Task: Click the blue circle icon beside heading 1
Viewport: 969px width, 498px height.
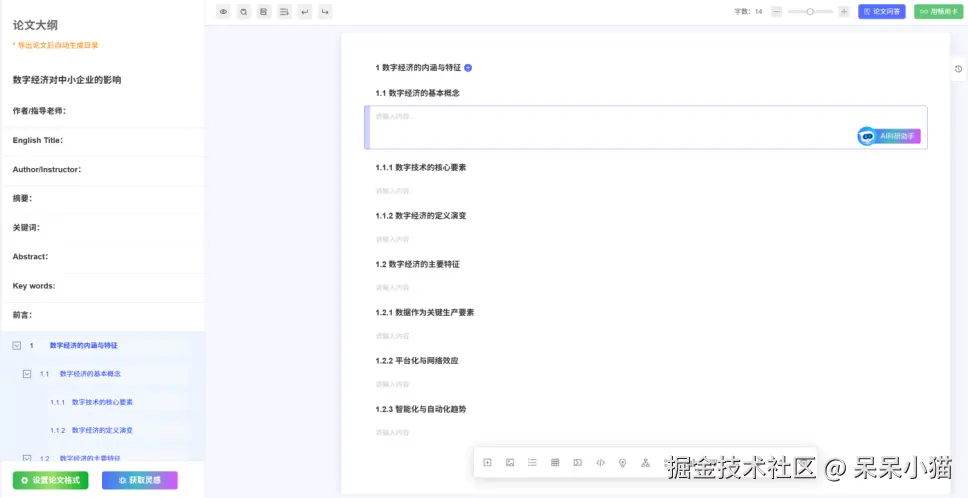Action: pyautogui.click(x=468, y=68)
